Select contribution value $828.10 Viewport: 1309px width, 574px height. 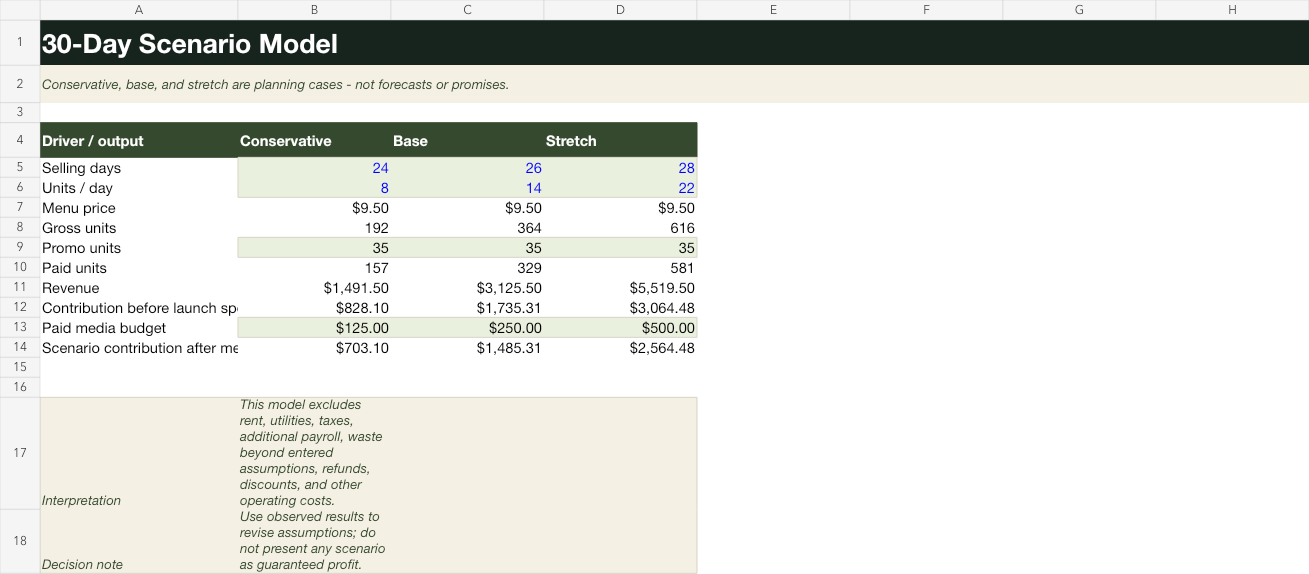coord(314,308)
